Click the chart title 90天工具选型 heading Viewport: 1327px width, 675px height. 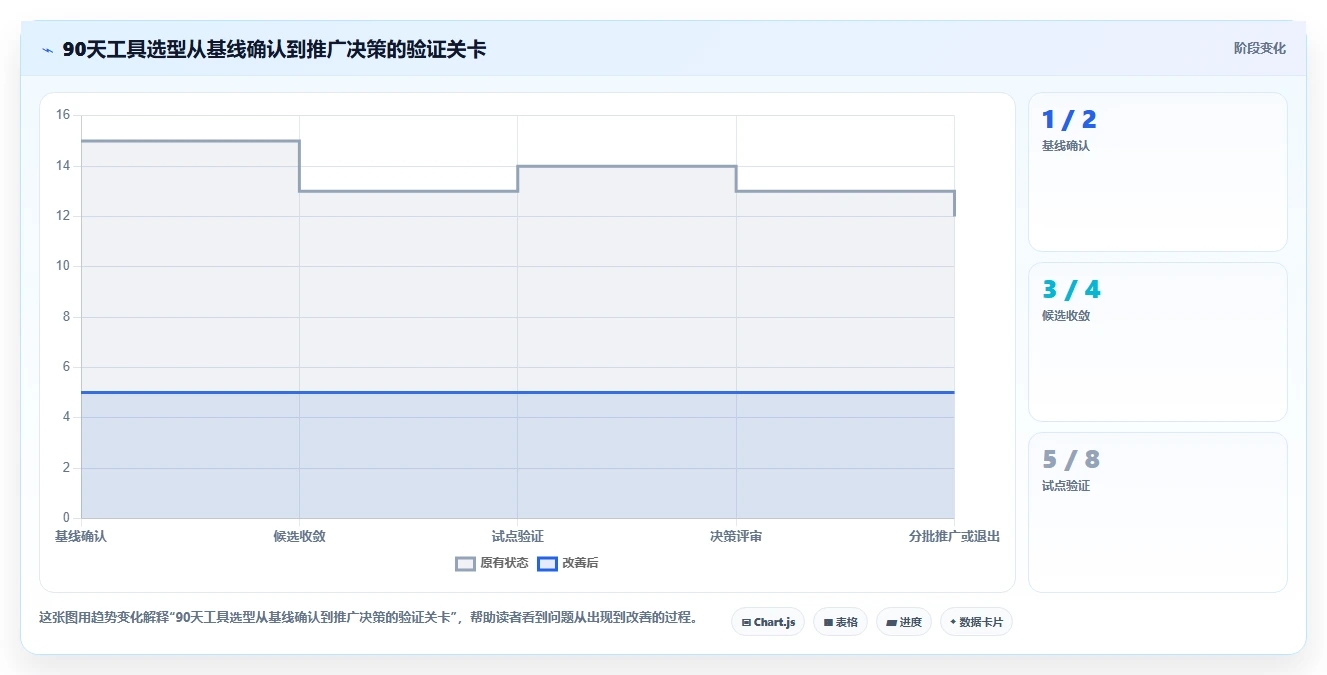tap(274, 49)
